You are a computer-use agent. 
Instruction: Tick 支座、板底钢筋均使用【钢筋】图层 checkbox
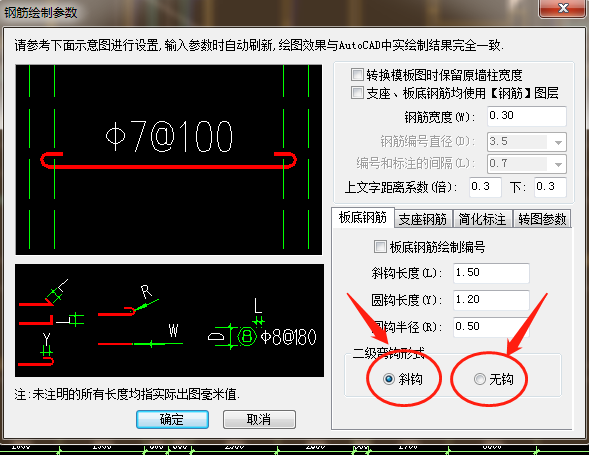(x=357, y=92)
